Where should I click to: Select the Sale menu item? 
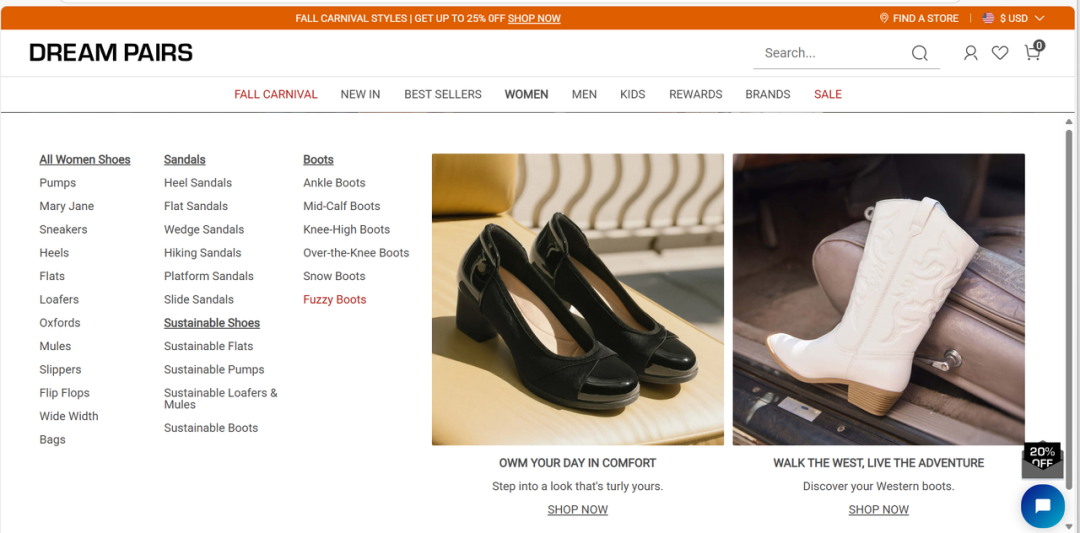[827, 94]
